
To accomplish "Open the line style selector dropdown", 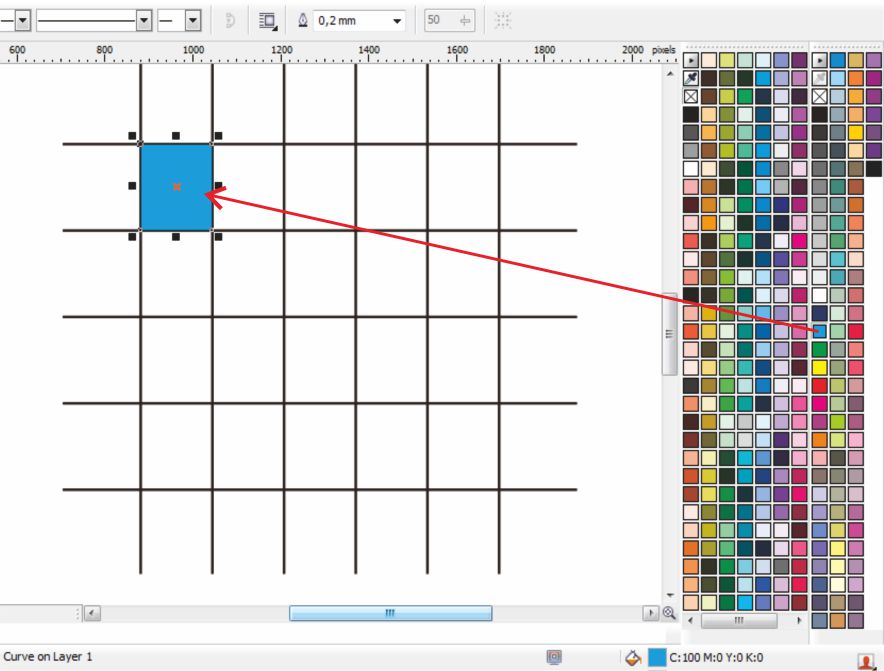I will tap(144, 19).
